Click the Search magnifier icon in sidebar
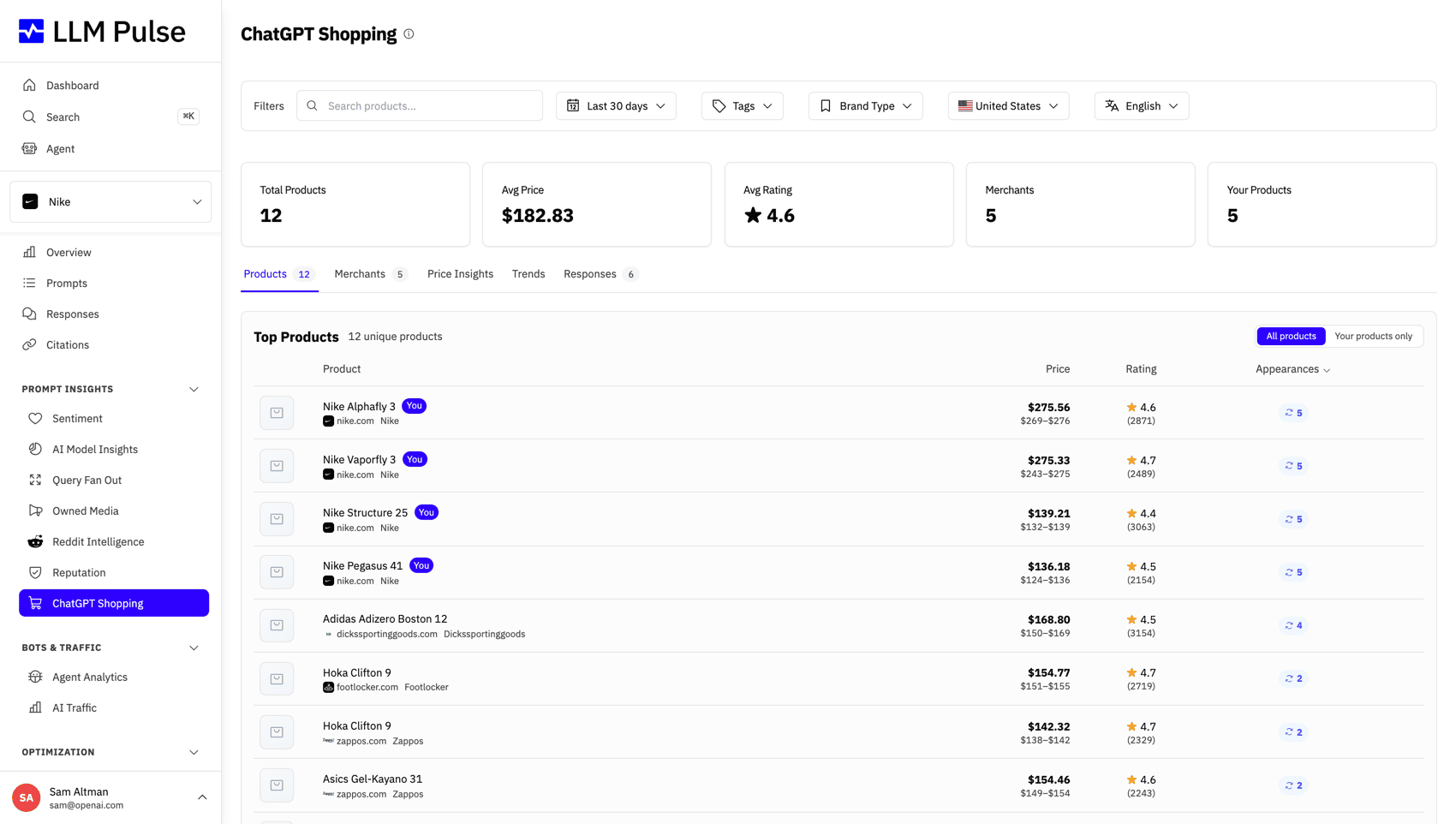Image resolution: width=1456 pixels, height=824 pixels. pos(29,116)
